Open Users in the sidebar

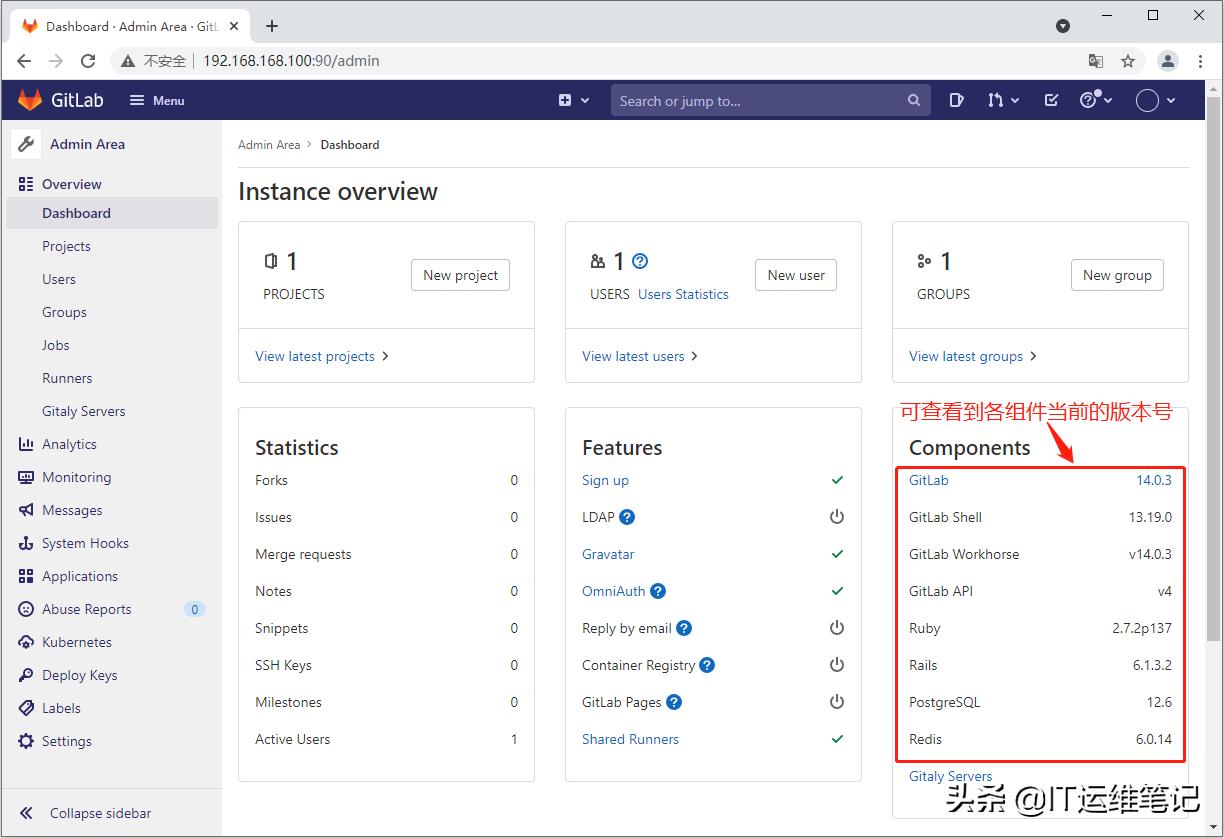click(x=59, y=279)
